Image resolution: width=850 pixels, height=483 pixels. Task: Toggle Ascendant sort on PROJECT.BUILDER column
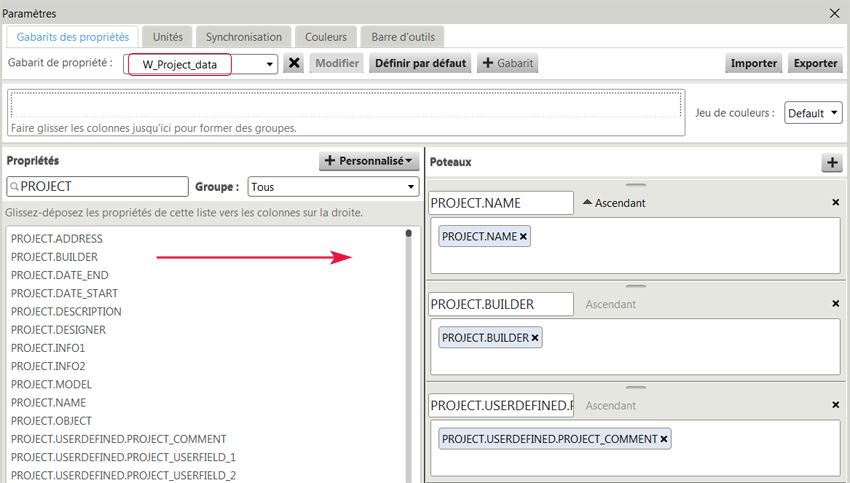[610, 304]
